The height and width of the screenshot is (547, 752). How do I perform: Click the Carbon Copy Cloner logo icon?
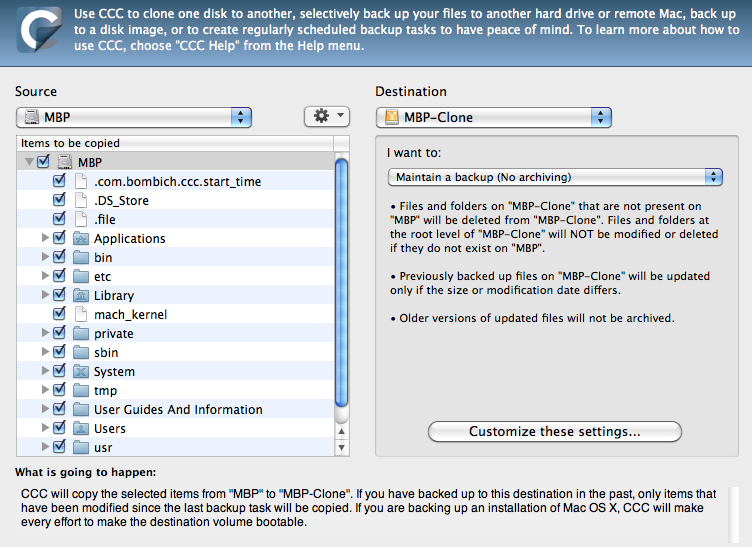pos(39,30)
